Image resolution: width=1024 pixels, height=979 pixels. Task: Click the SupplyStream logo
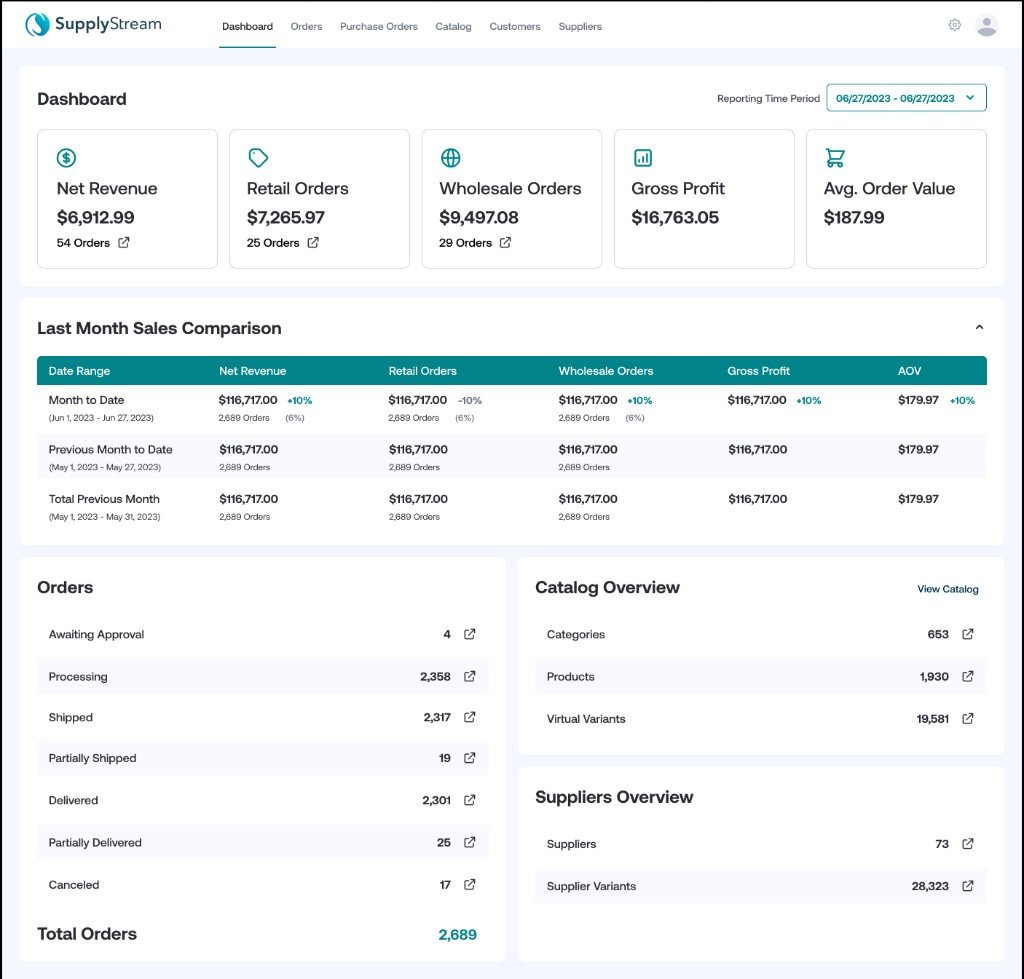[x=93, y=25]
